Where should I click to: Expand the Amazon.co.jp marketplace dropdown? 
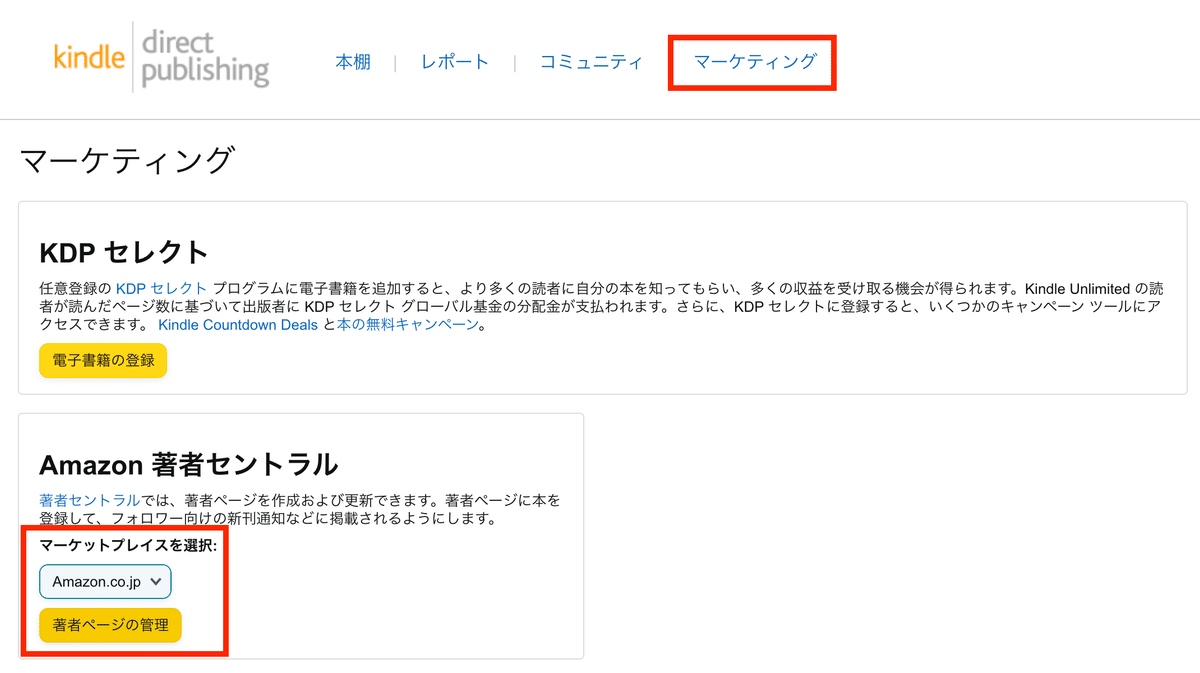point(106,582)
